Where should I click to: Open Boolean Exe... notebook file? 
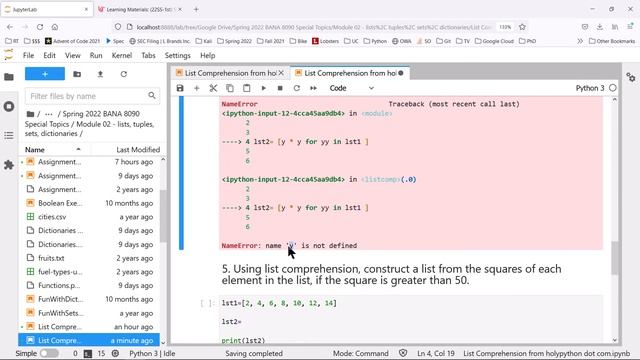click(x=89, y=203)
